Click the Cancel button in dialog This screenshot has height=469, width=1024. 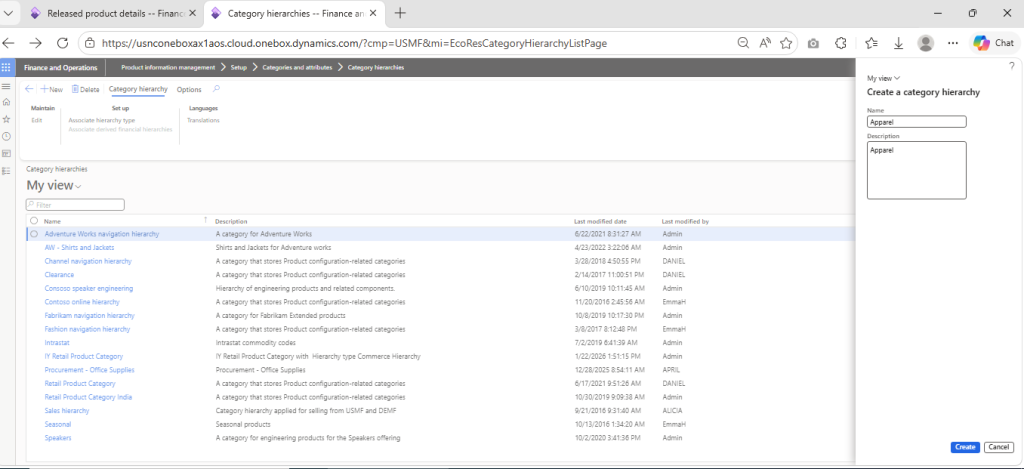pyautogui.click(x=998, y=447)
